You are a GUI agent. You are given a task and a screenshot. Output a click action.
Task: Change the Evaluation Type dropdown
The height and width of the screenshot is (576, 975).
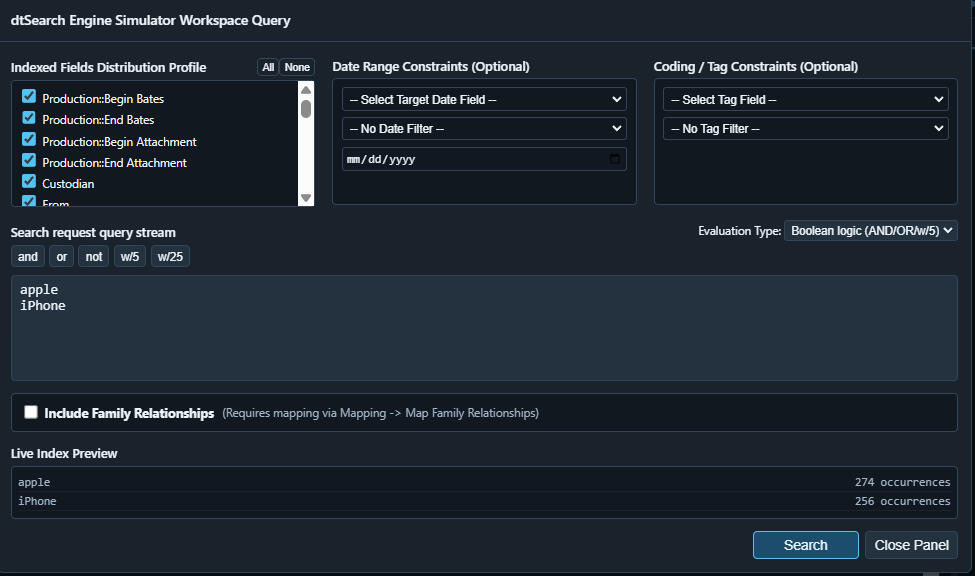pyautogui.click(x=871, y=231)
